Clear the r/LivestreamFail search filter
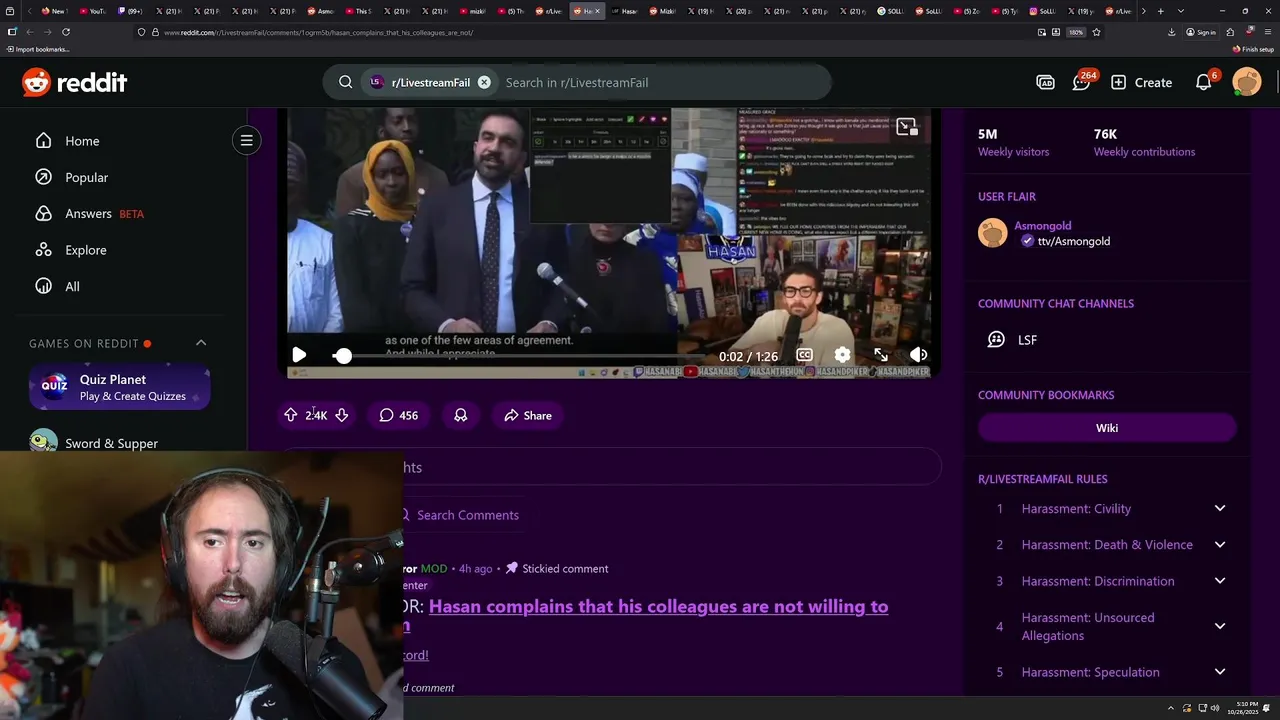This screenshot has height=720, width=1280. 484,82
